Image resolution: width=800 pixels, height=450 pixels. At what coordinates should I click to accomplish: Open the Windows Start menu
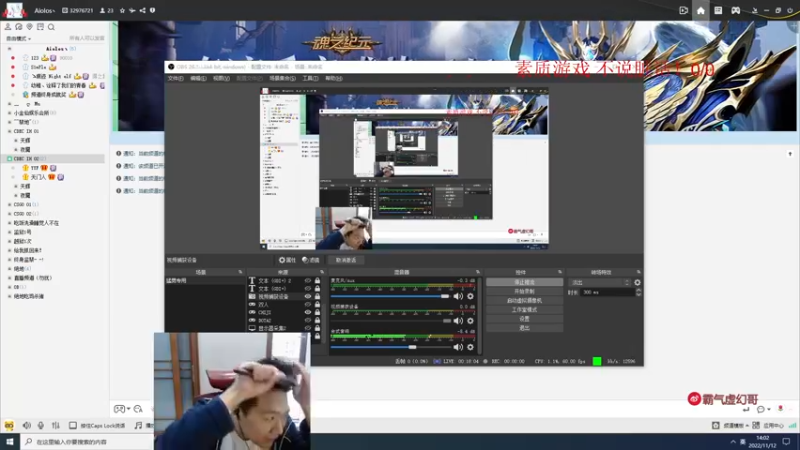[x=10, y=441]
